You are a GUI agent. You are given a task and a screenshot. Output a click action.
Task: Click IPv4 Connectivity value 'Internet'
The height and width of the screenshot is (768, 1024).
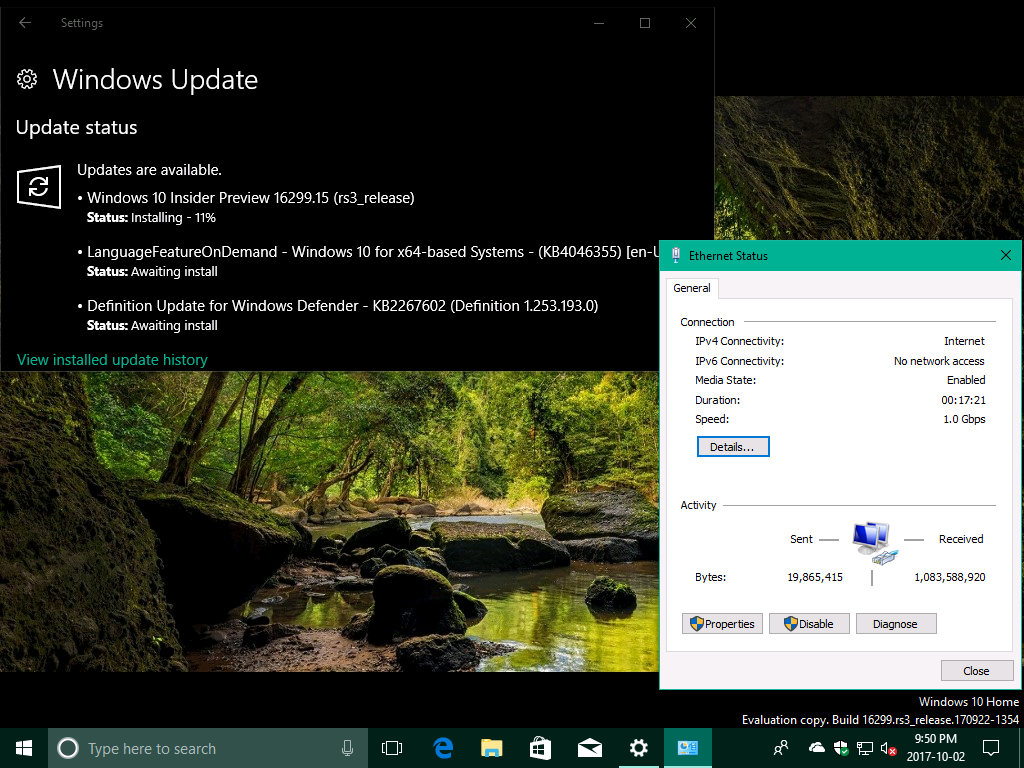964,341
